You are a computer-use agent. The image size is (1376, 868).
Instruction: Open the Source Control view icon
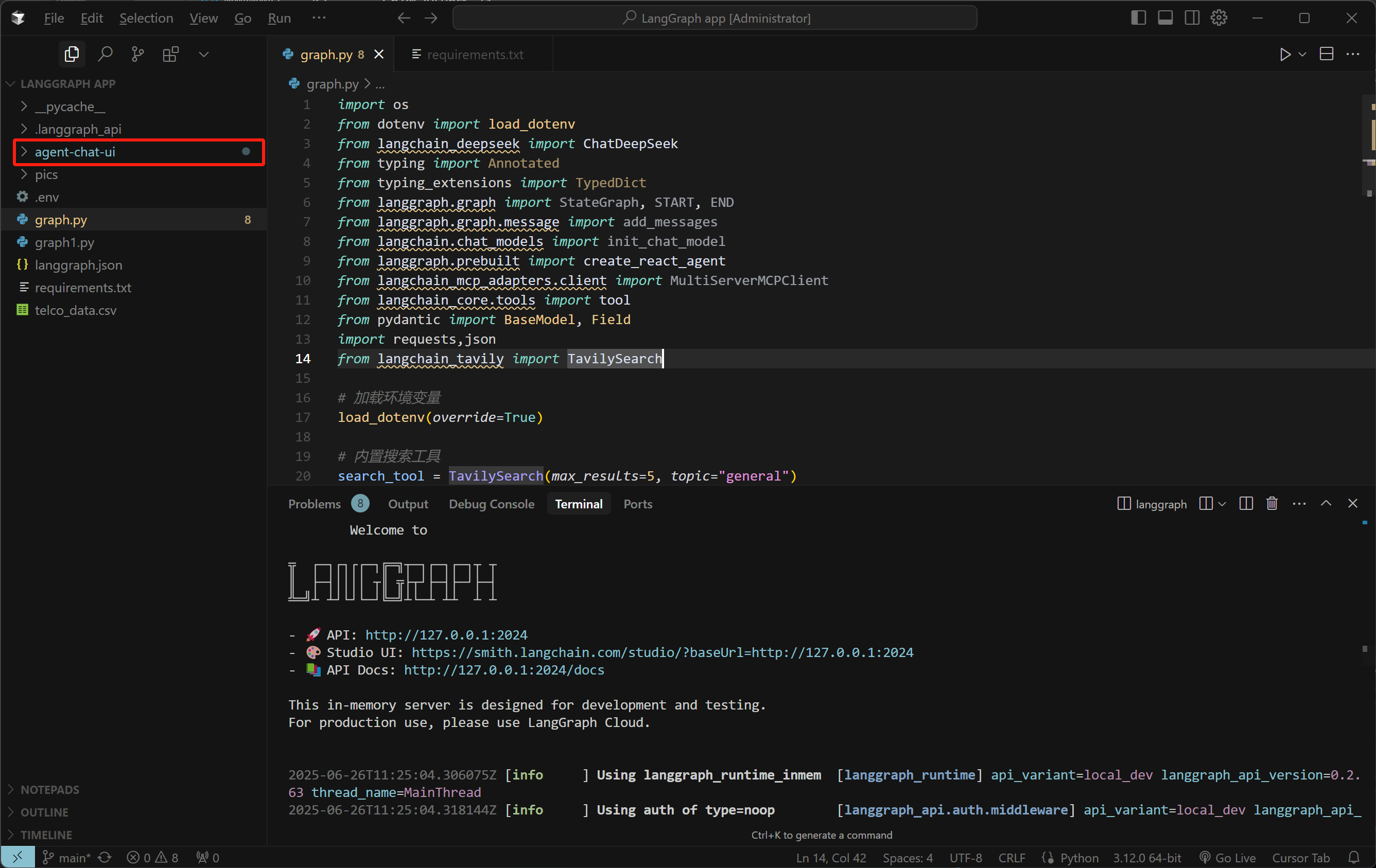pyautogui.click(x=137, y=54)
